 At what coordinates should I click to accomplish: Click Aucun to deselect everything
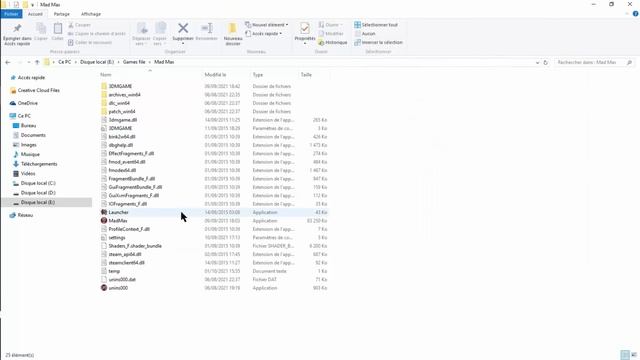[x=365, y=33]
